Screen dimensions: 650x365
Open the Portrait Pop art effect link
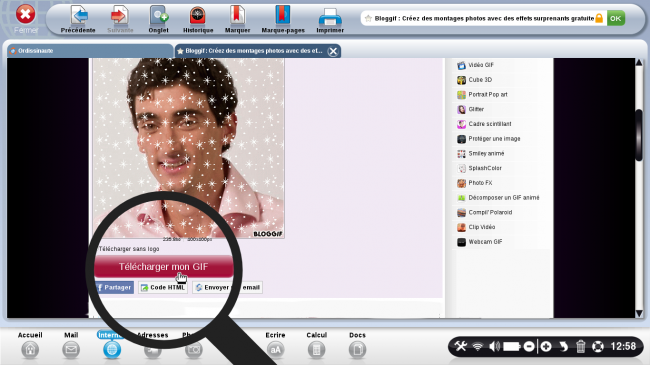click(488, 95)
